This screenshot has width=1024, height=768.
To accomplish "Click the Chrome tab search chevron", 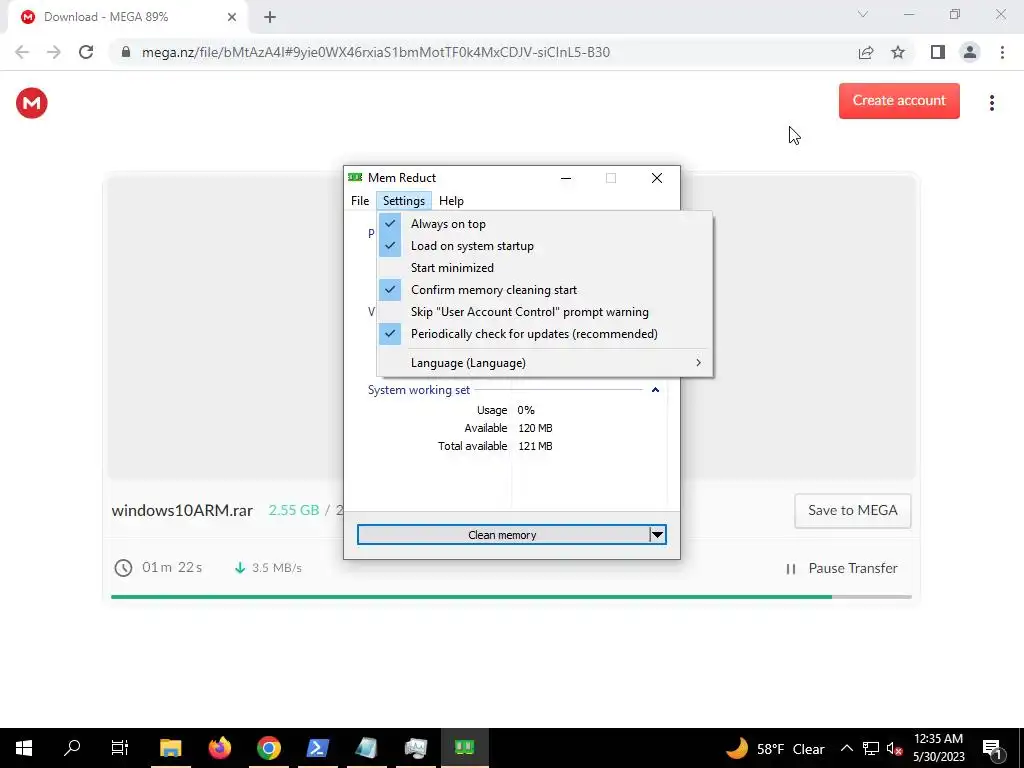I will pyautogui.click(x=863, y=14).
